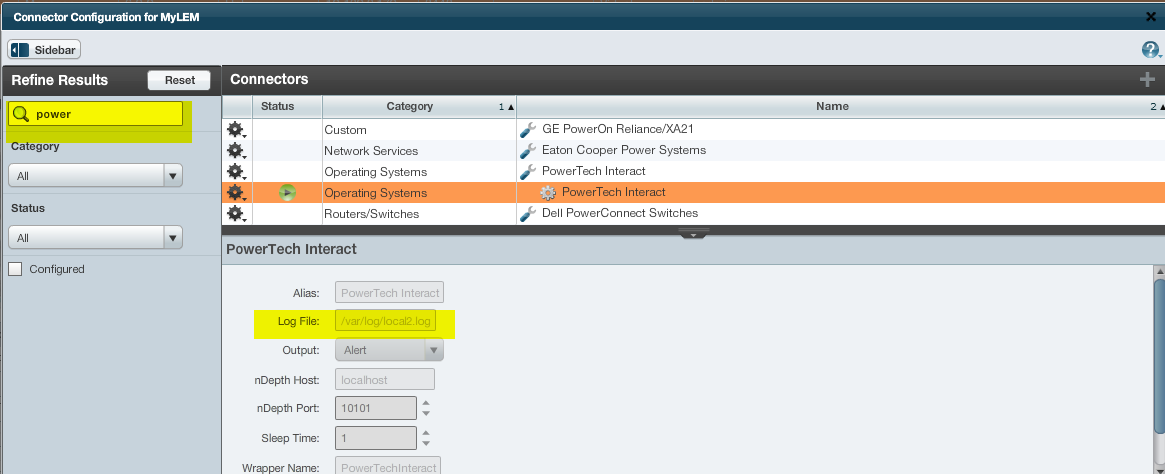Increase the Sleep Time value
The height and width of the screenshot is (474, 1165).
tap(426, 433)
